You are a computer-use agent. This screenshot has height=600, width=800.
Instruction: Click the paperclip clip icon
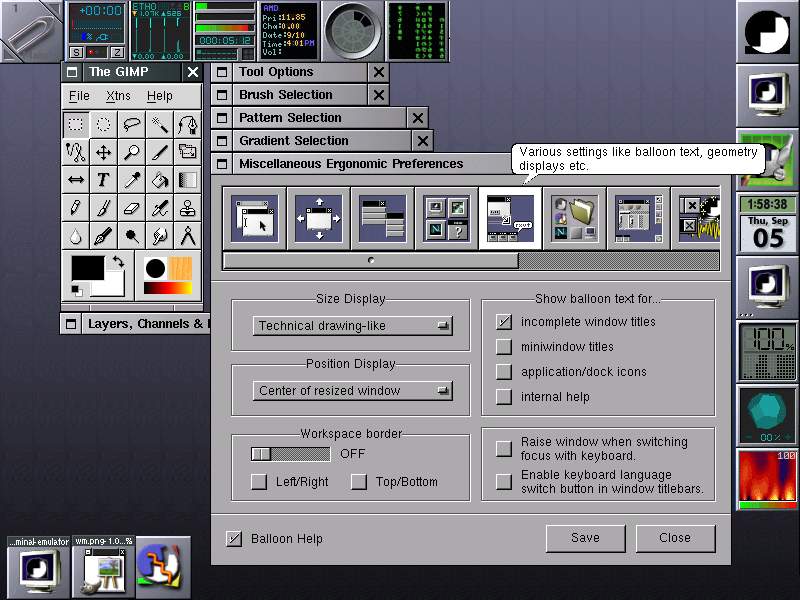(x=31, y=31)
